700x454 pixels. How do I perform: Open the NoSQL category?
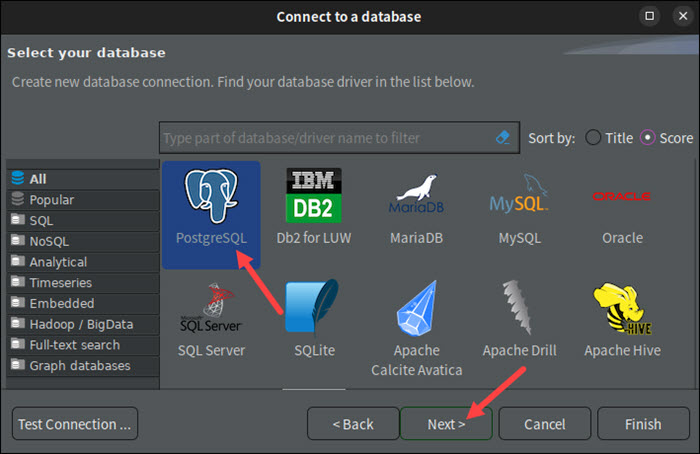coord(83,241)
